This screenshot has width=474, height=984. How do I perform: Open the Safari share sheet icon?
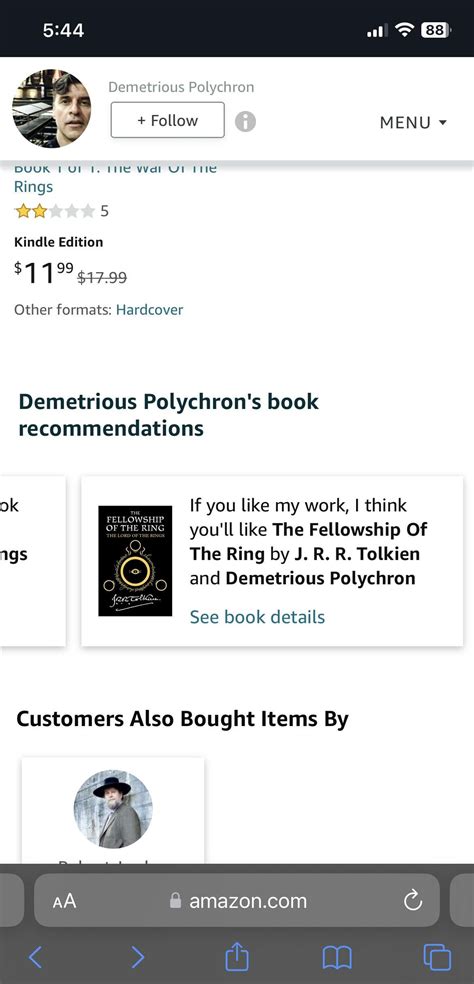237,956
